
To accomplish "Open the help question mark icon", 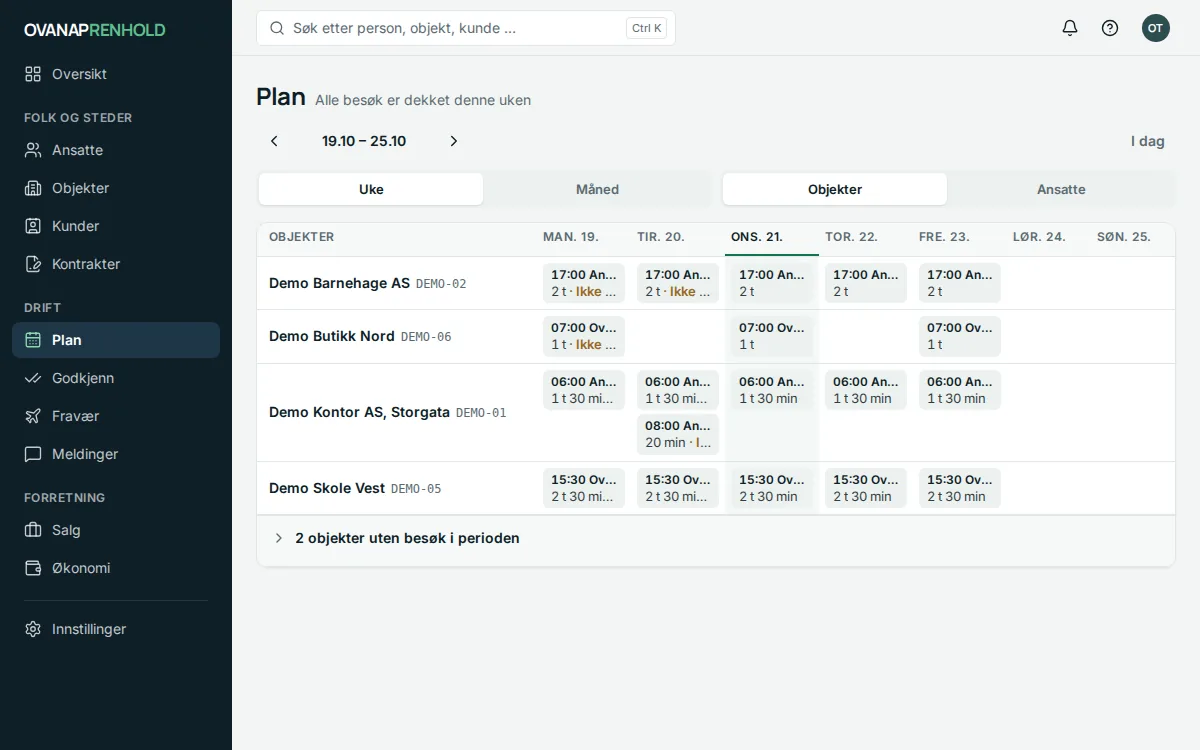I will 1110,28.
